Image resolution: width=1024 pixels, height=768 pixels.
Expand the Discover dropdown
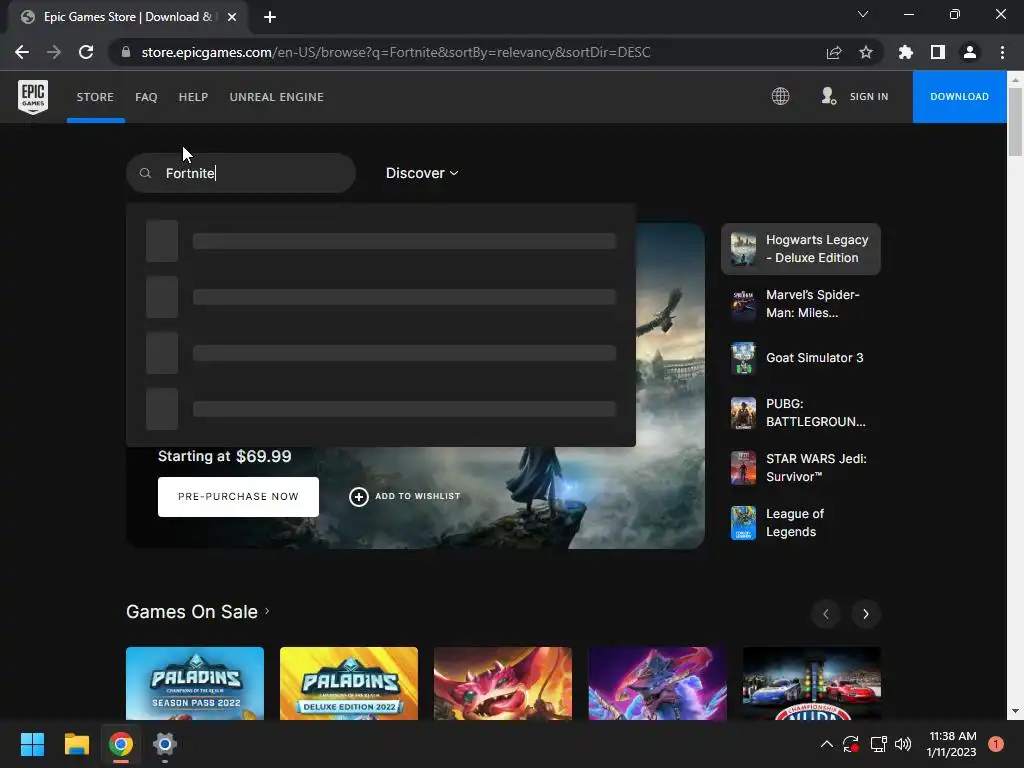pos(422,173)
